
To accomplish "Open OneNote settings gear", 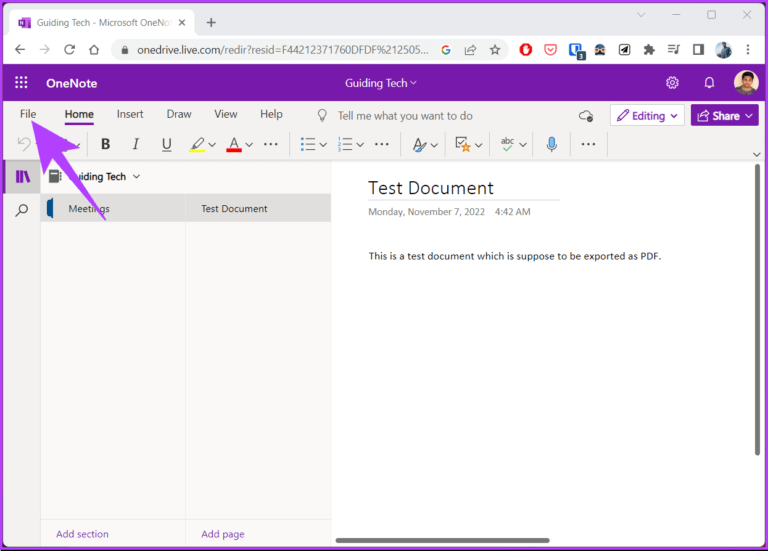I will (672, 83).
